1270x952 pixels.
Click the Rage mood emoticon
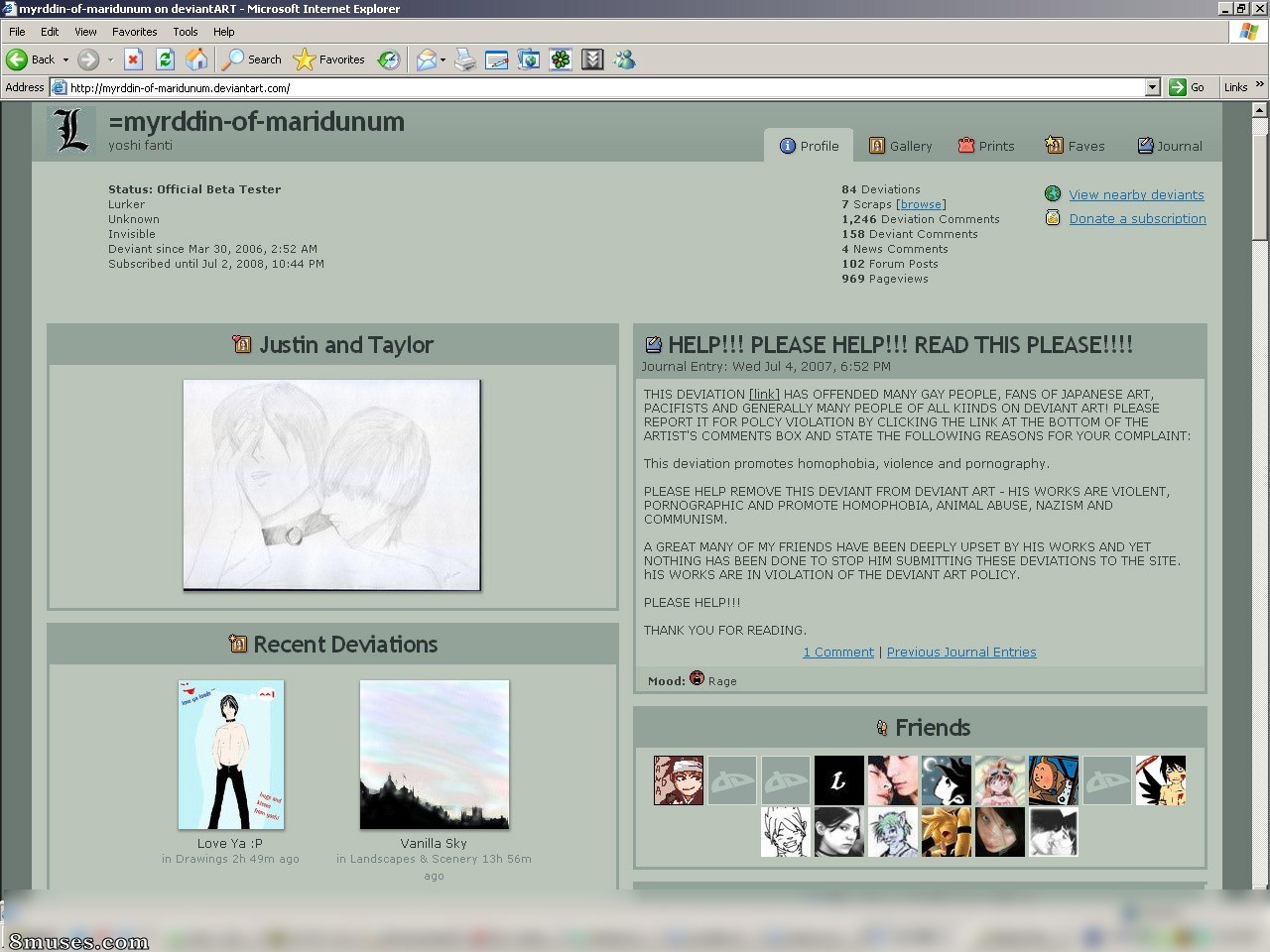[x=697, y=679]
